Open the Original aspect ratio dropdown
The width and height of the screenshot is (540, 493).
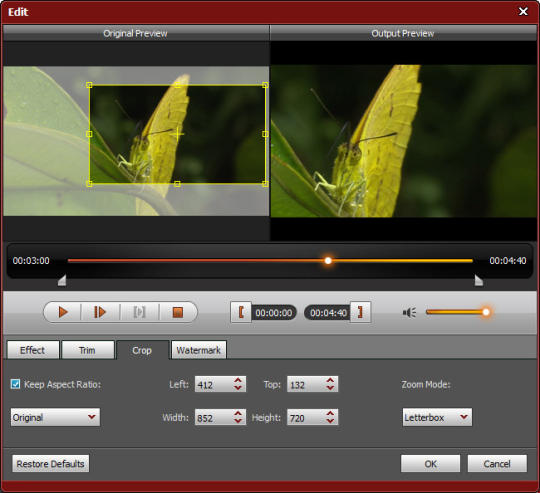(55, 417)
